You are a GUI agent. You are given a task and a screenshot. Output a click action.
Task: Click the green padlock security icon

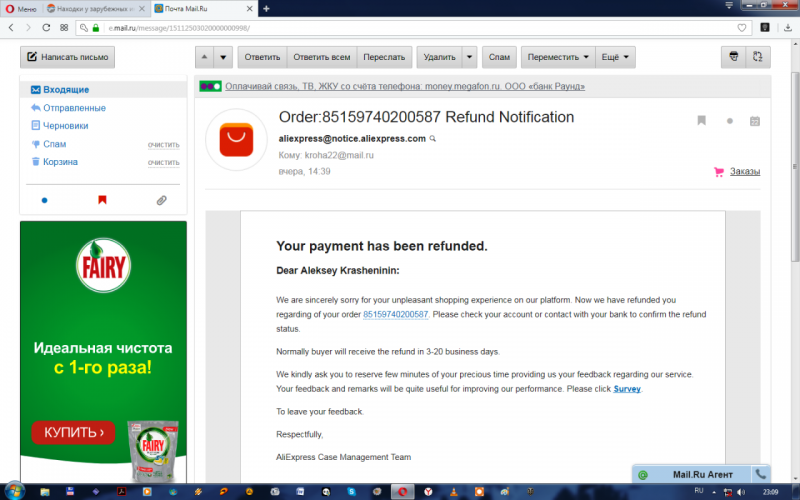[95, 28]
